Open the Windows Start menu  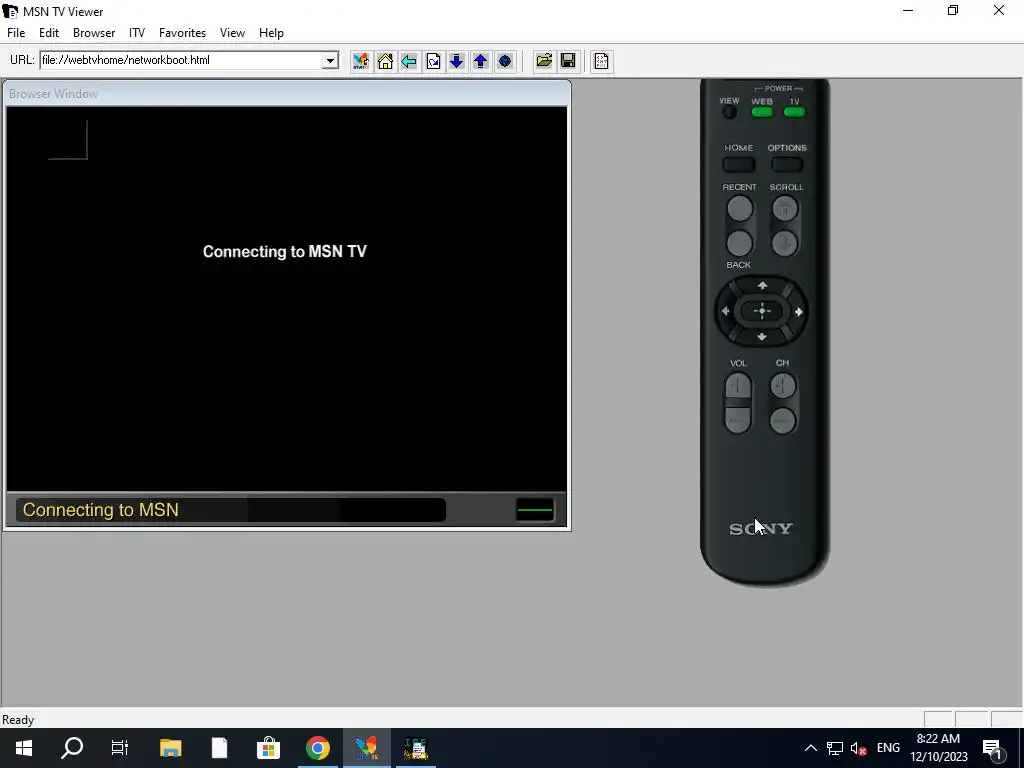click(24, 748)
